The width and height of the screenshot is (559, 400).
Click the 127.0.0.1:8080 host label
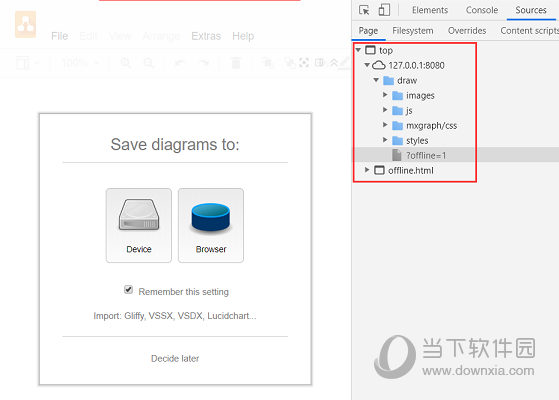click(x=416, y=66)
